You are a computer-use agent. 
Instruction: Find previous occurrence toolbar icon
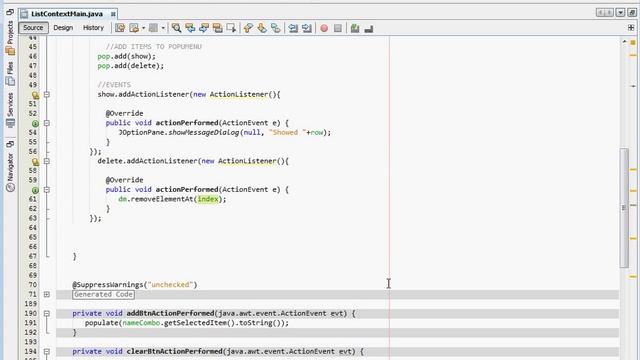point(190,28)
